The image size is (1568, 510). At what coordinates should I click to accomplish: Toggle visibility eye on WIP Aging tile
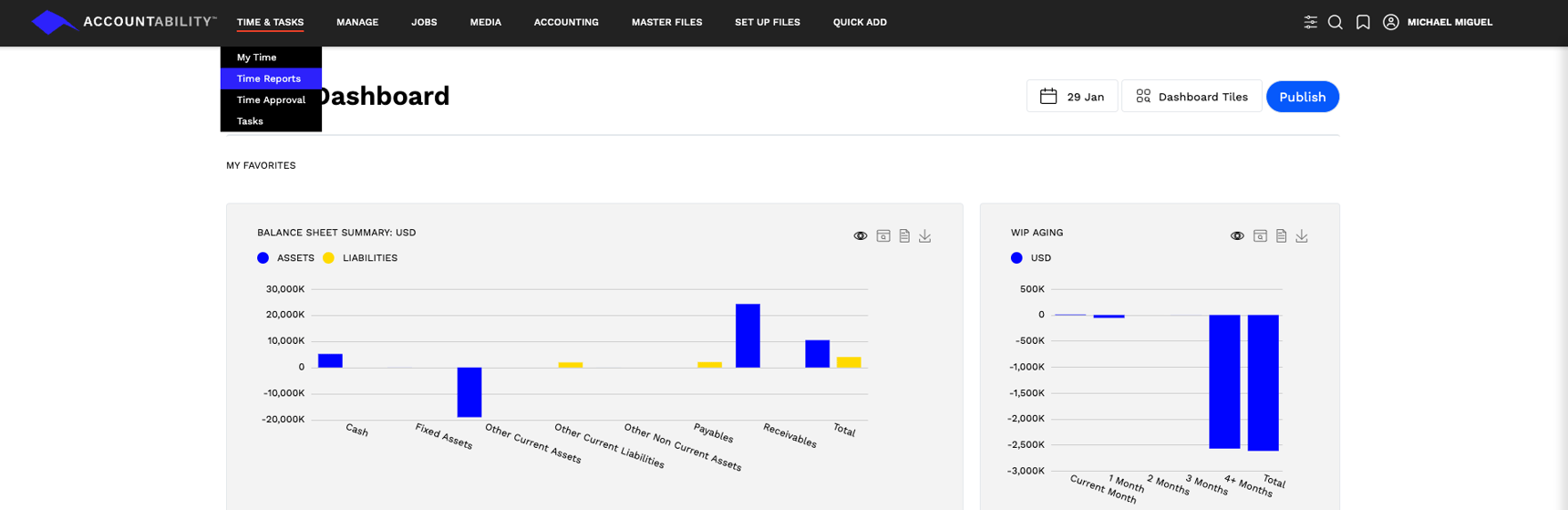tap(1237, 236)
